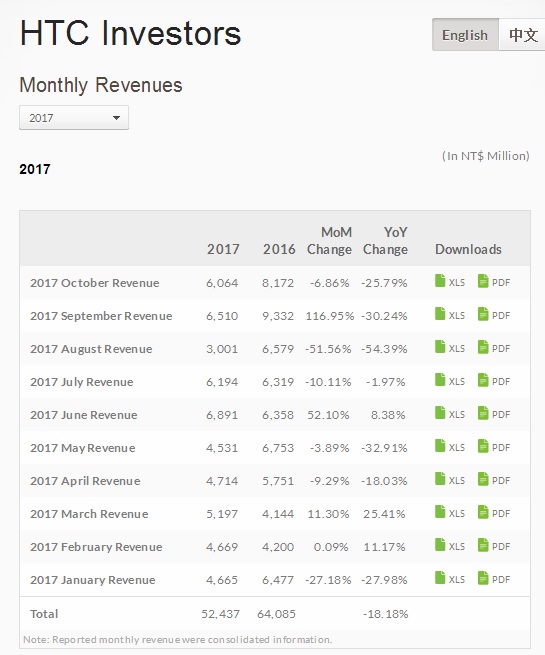Download February revenue PDF file
The height and width of the screenshot is (655, 545).
click(494, 546)
